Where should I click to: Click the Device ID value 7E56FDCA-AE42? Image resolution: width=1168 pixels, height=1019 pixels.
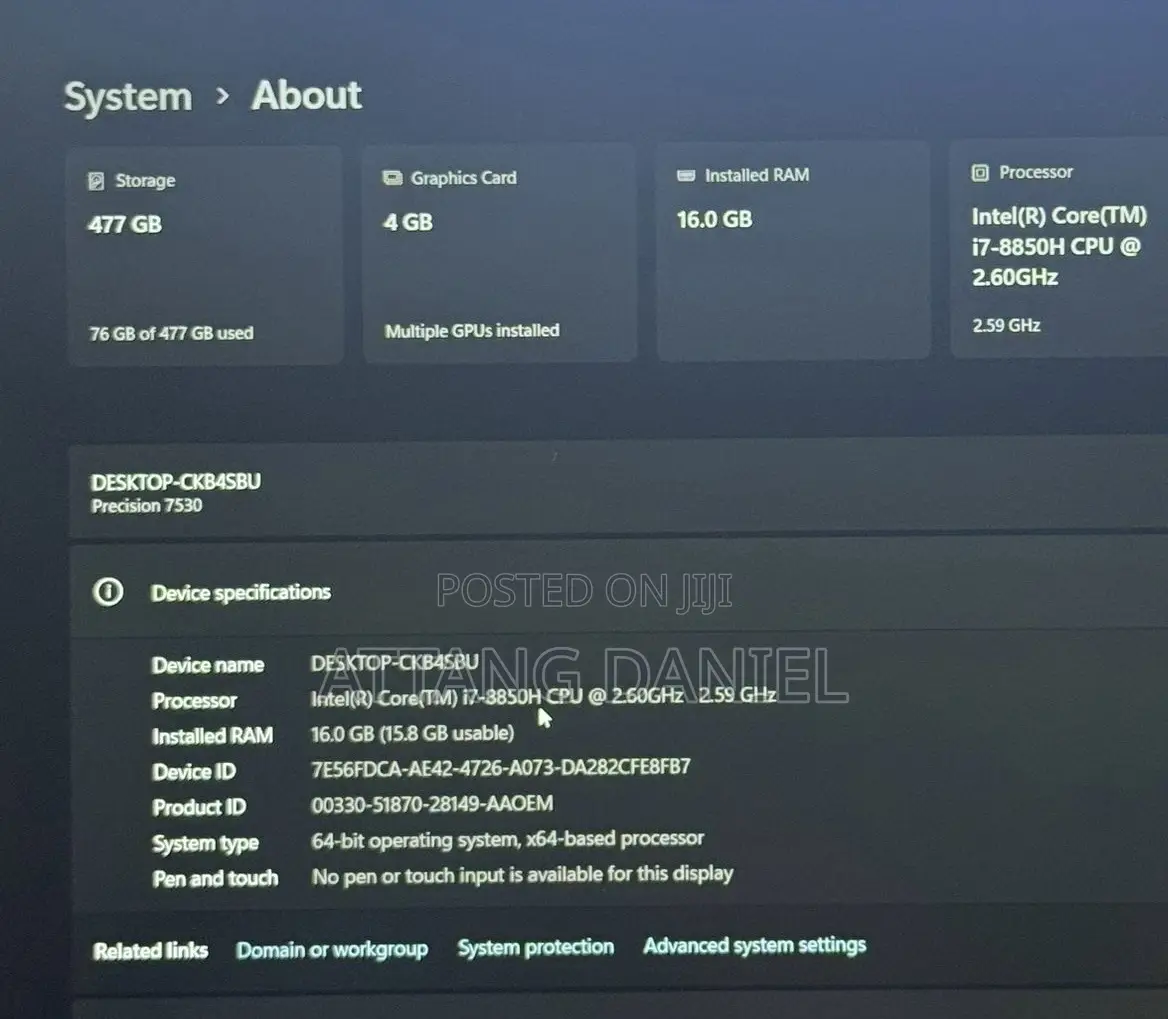pyautogui.click(x=501, y=767)
